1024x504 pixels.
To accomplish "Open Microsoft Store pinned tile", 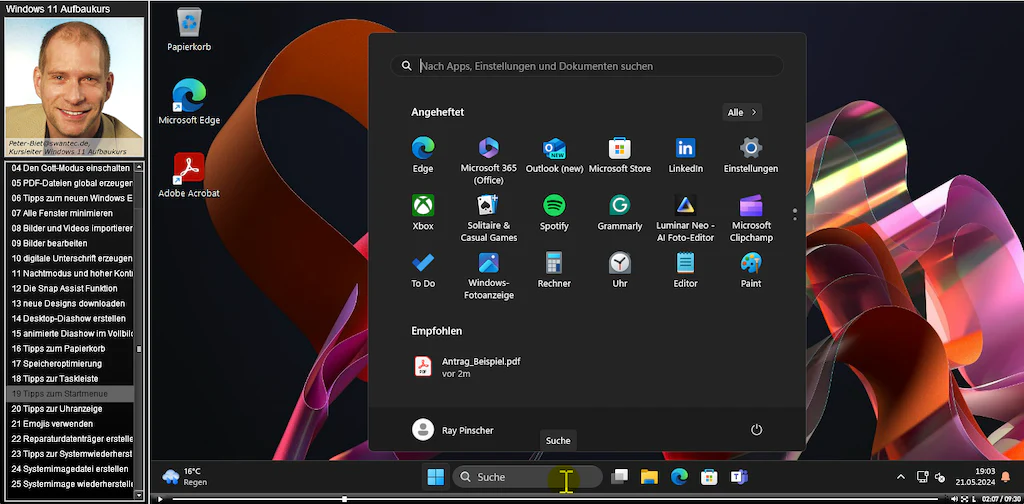I will [x=620, y=155].
